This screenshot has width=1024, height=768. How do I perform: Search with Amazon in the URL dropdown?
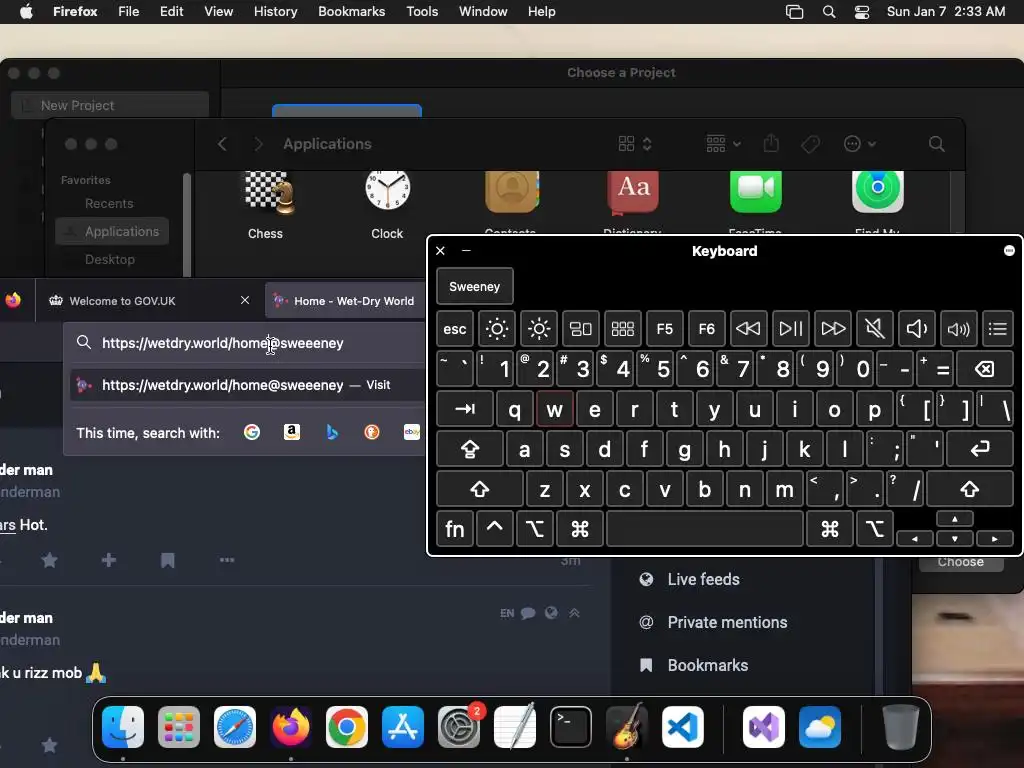click(x=292, y=432)
